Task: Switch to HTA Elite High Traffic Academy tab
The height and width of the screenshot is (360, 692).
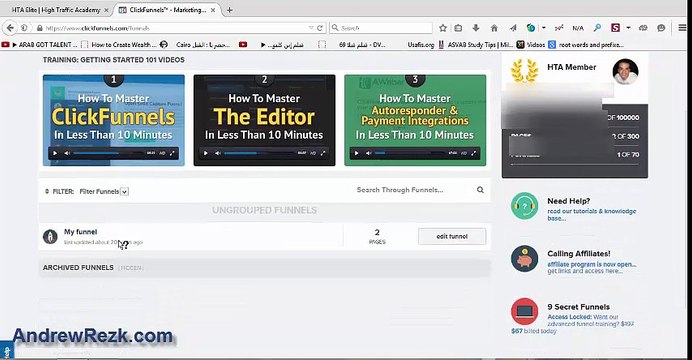Action: (56, 10)
